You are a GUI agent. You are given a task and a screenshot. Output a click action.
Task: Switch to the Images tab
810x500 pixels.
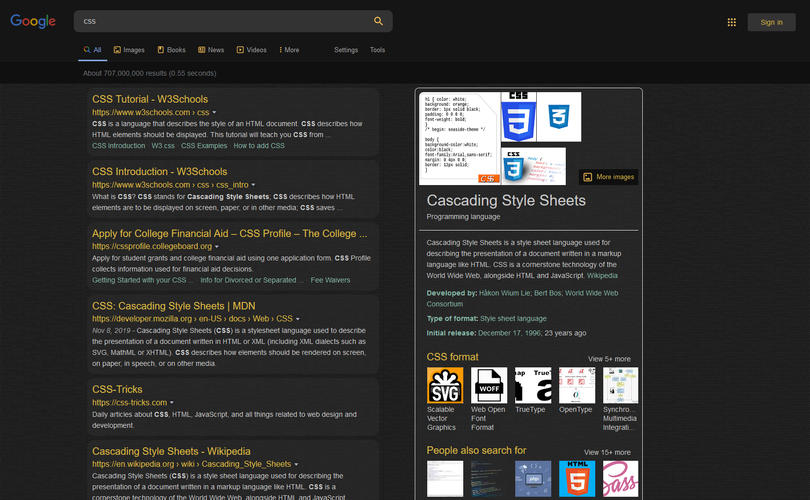(x=129, y=50)
